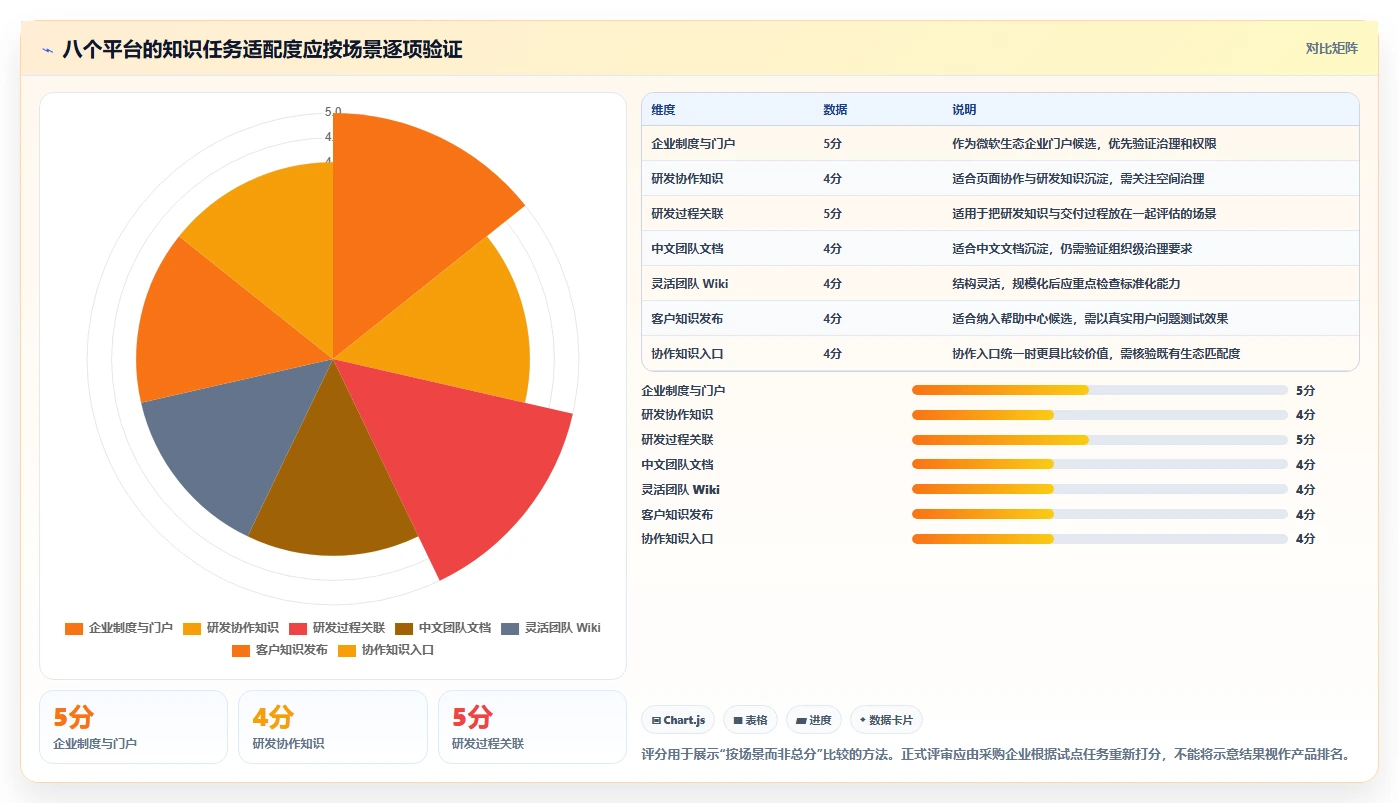
Task: Toggle the 企业制度与门户 legend swatch
Action: [x=74, y=628]
